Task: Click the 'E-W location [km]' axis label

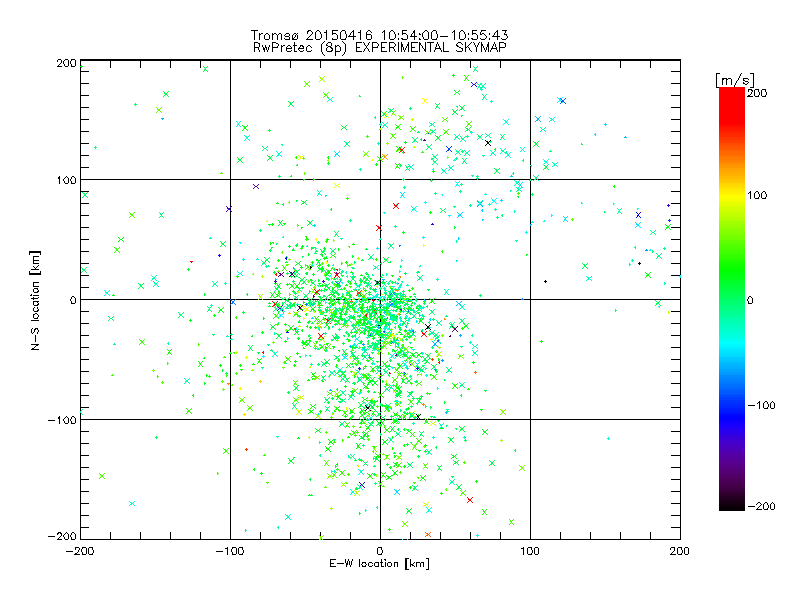Action: (x=380, y=563)
